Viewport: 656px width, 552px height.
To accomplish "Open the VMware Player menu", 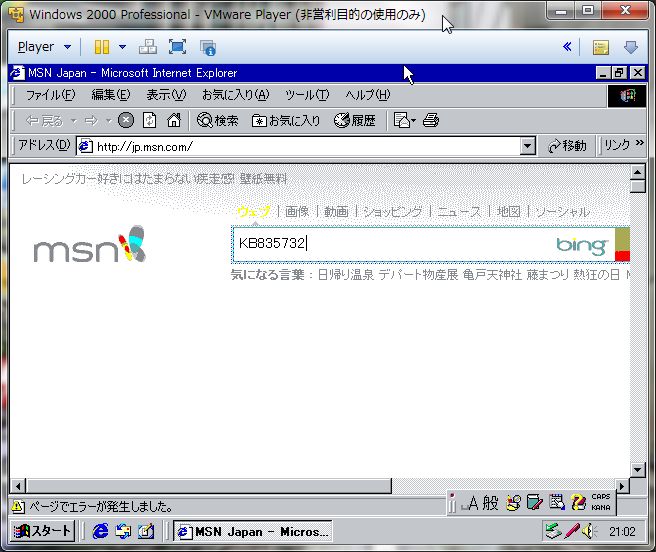I will tap(44, 47).
